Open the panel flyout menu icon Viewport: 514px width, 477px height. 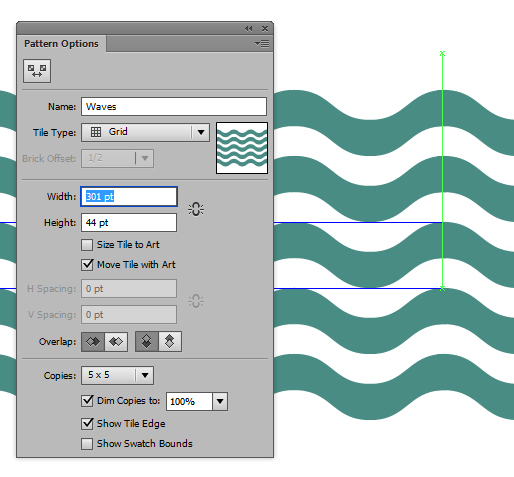262,44
